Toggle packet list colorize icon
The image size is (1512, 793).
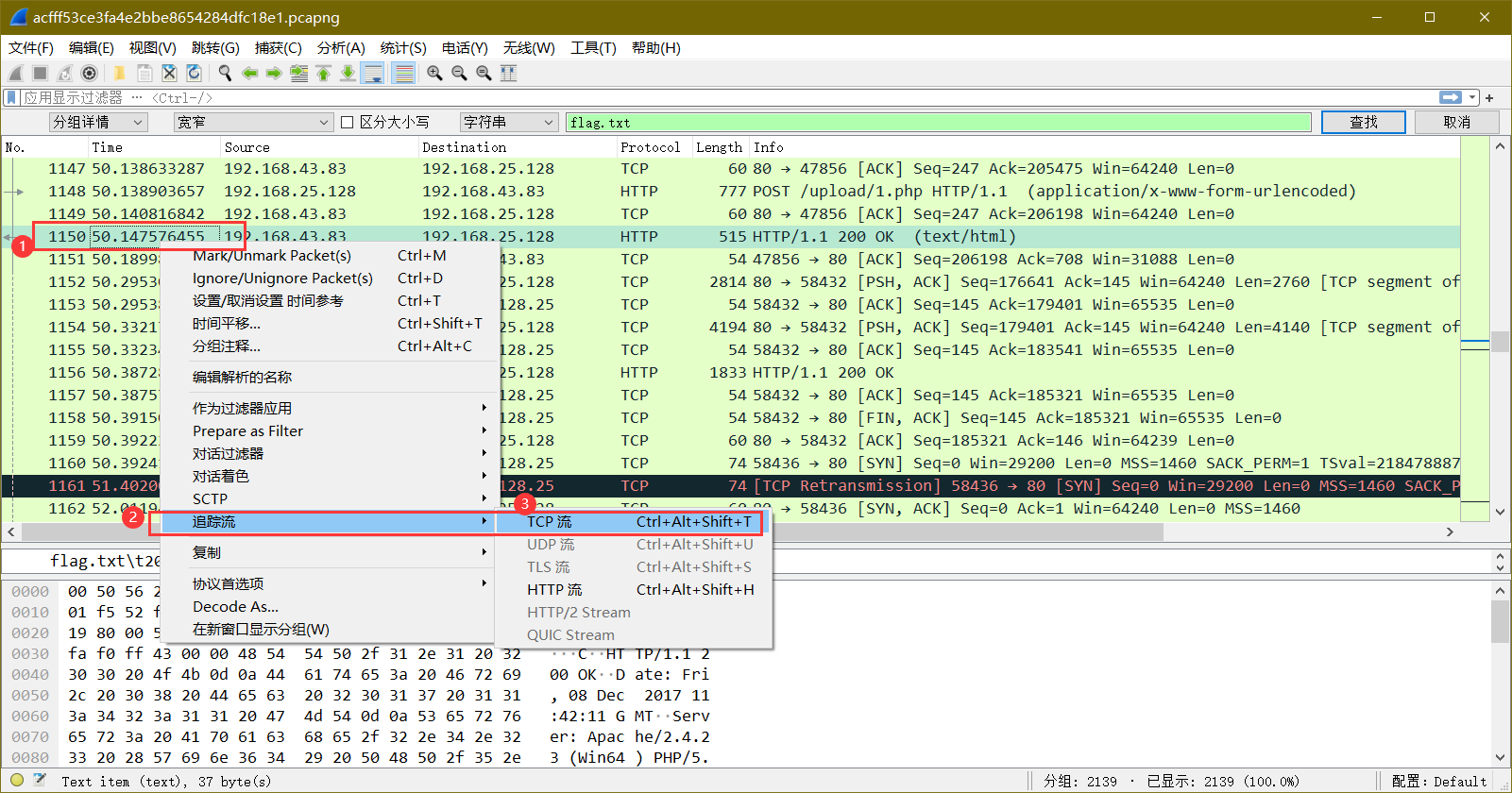pyautogui.click(x=404, y=73)
